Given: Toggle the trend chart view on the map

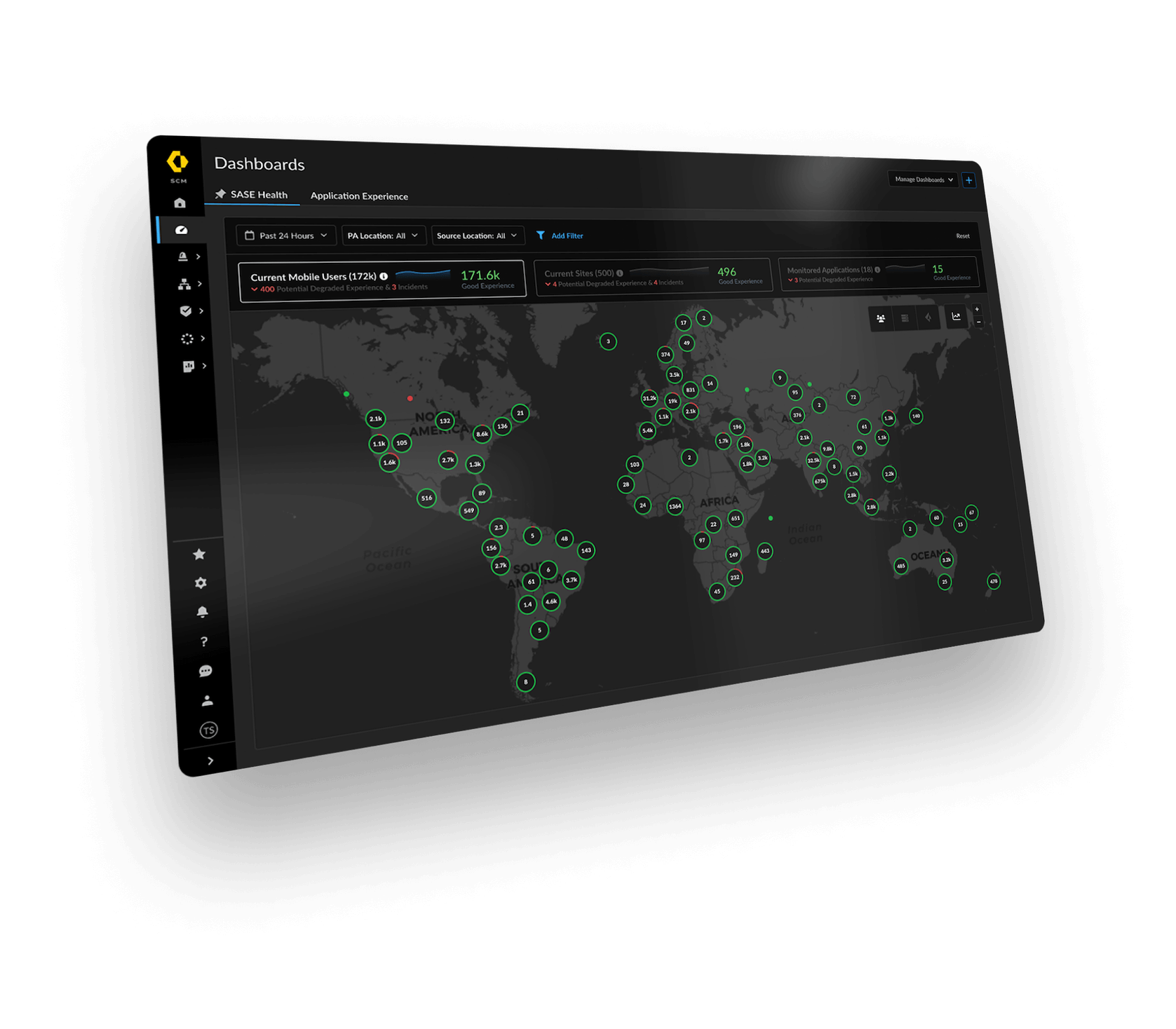Looking at the screenshot, I should coord(956,317).
